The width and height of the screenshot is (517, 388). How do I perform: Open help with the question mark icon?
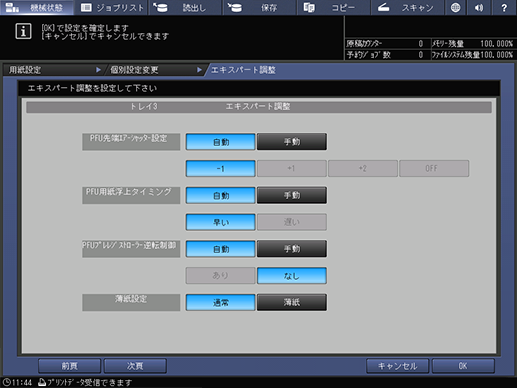(504, 7)
